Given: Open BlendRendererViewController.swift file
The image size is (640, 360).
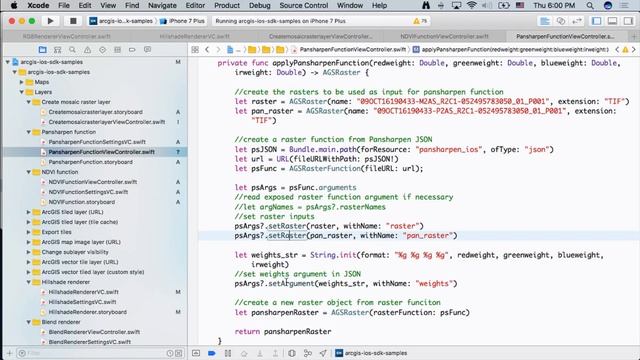Looking at the screenshot, I should point(94,332).
